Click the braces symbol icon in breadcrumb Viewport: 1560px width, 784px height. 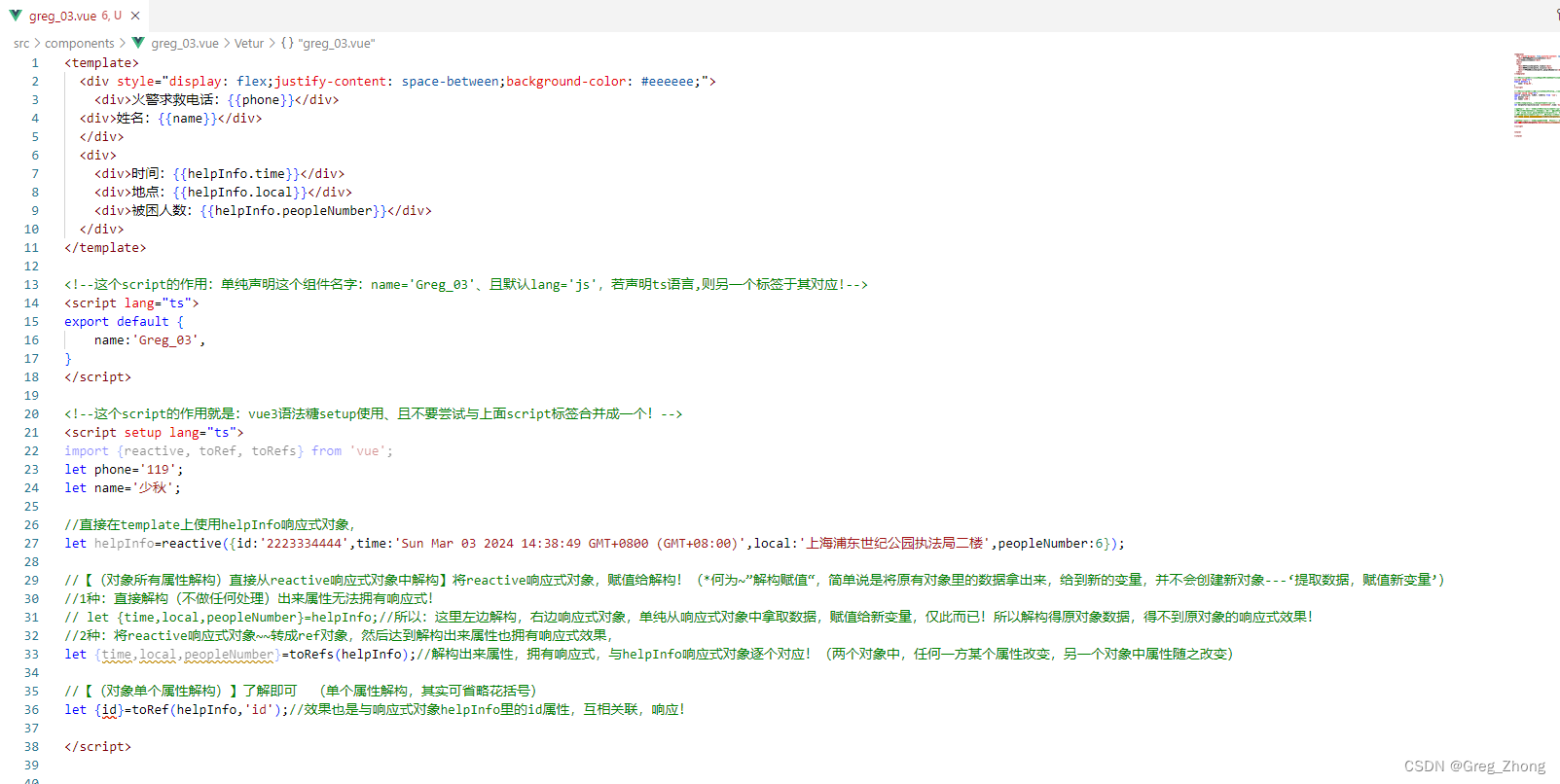pyautogui.click(x=287, y=43)
